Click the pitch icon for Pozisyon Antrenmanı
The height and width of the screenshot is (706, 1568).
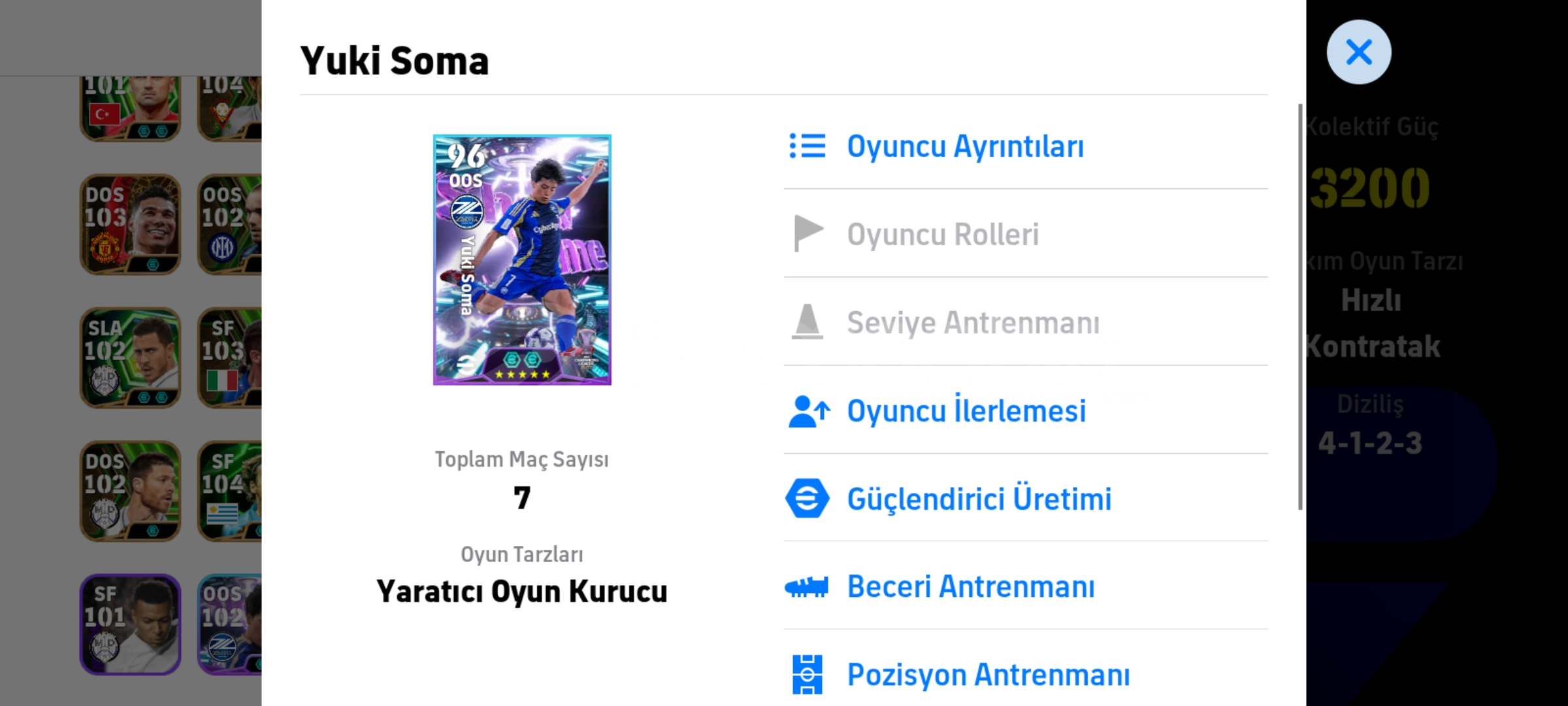pos(808,674)
